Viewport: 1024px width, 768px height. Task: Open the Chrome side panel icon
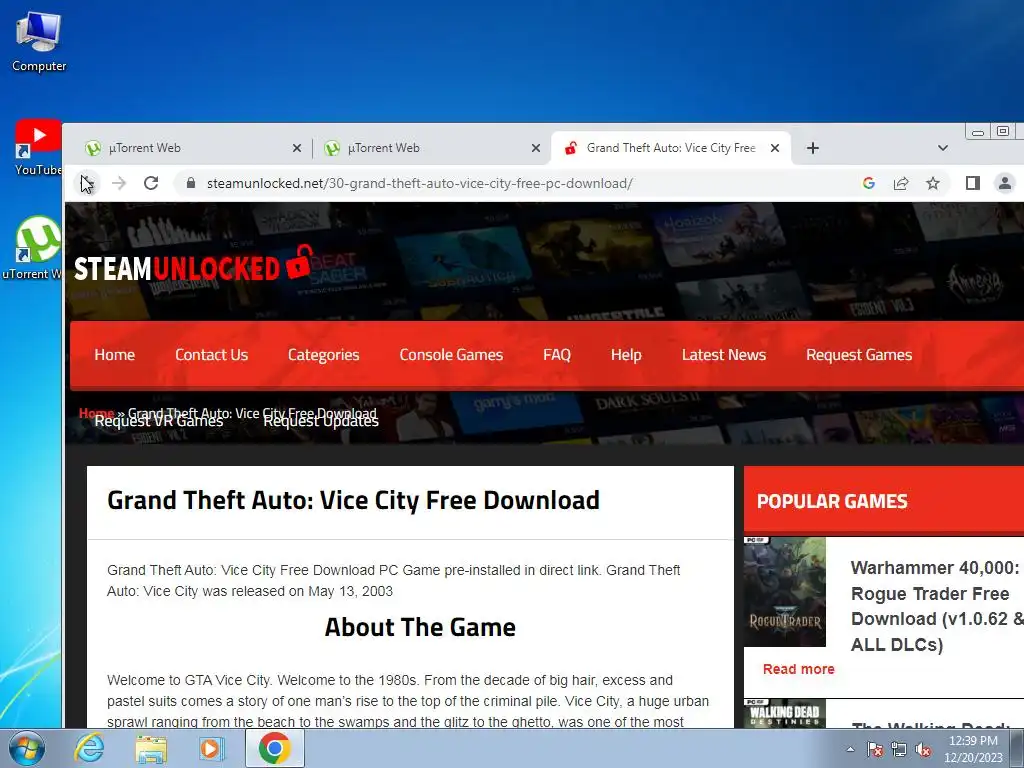pos(973,184)
